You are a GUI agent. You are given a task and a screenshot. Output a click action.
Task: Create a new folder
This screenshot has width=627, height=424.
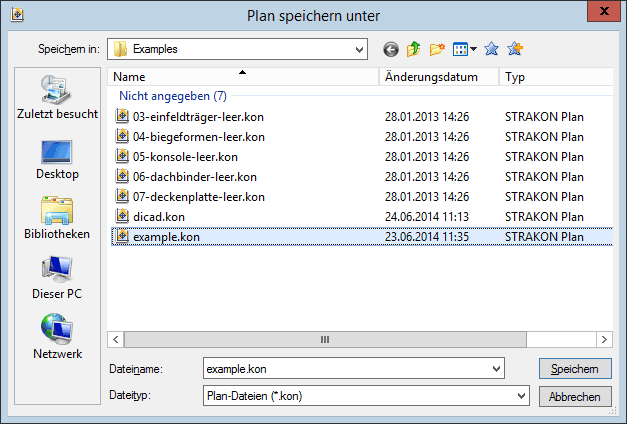[437, 48]
